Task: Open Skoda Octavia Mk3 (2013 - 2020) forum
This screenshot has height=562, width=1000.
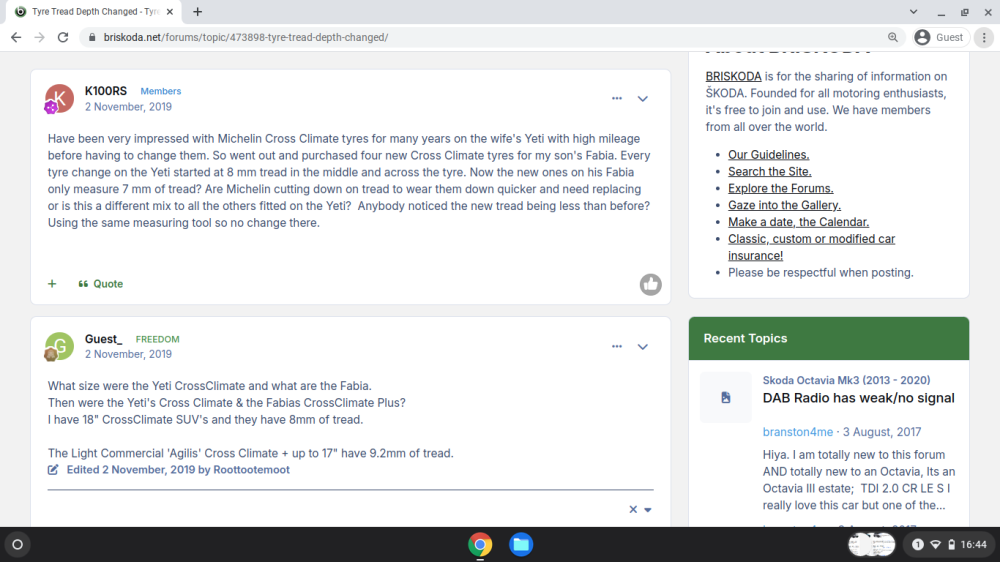Action: pos(846,380)
